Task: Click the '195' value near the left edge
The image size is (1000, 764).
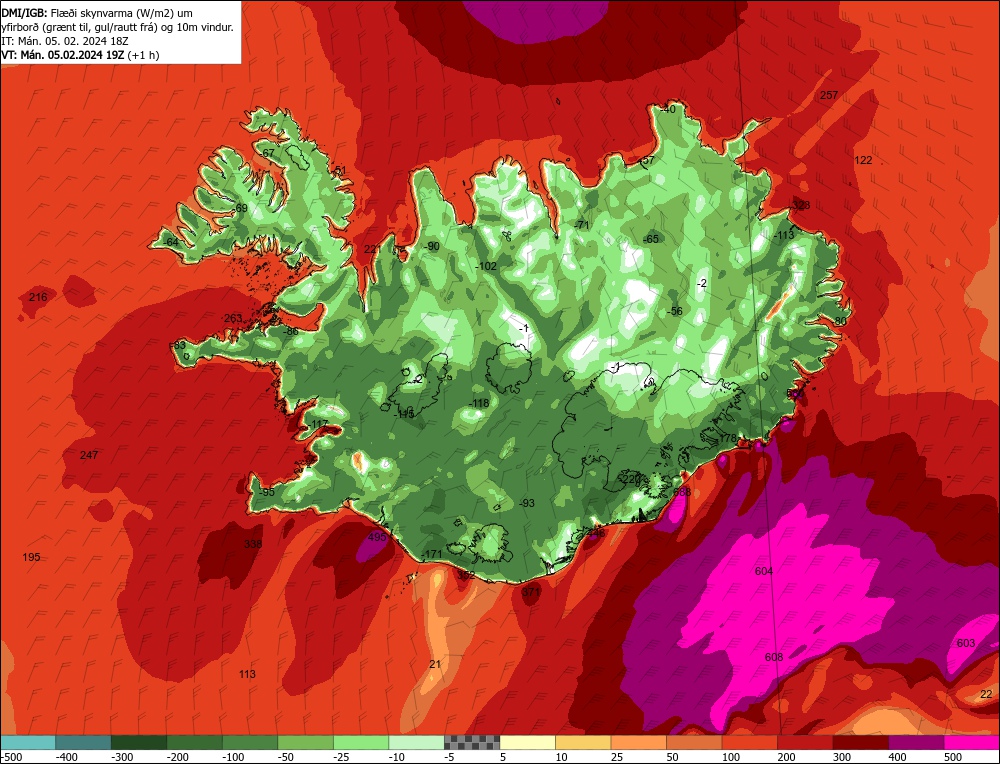Action: pos(31,557)
